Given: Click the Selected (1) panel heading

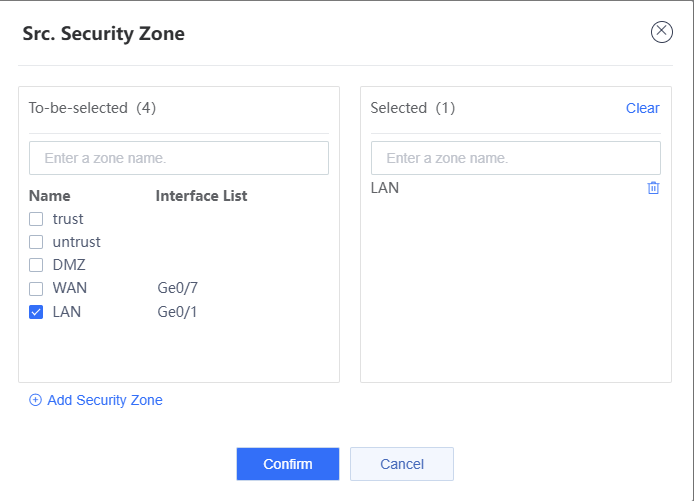Looking at the screenshot, I should click(x=412, y=108).
